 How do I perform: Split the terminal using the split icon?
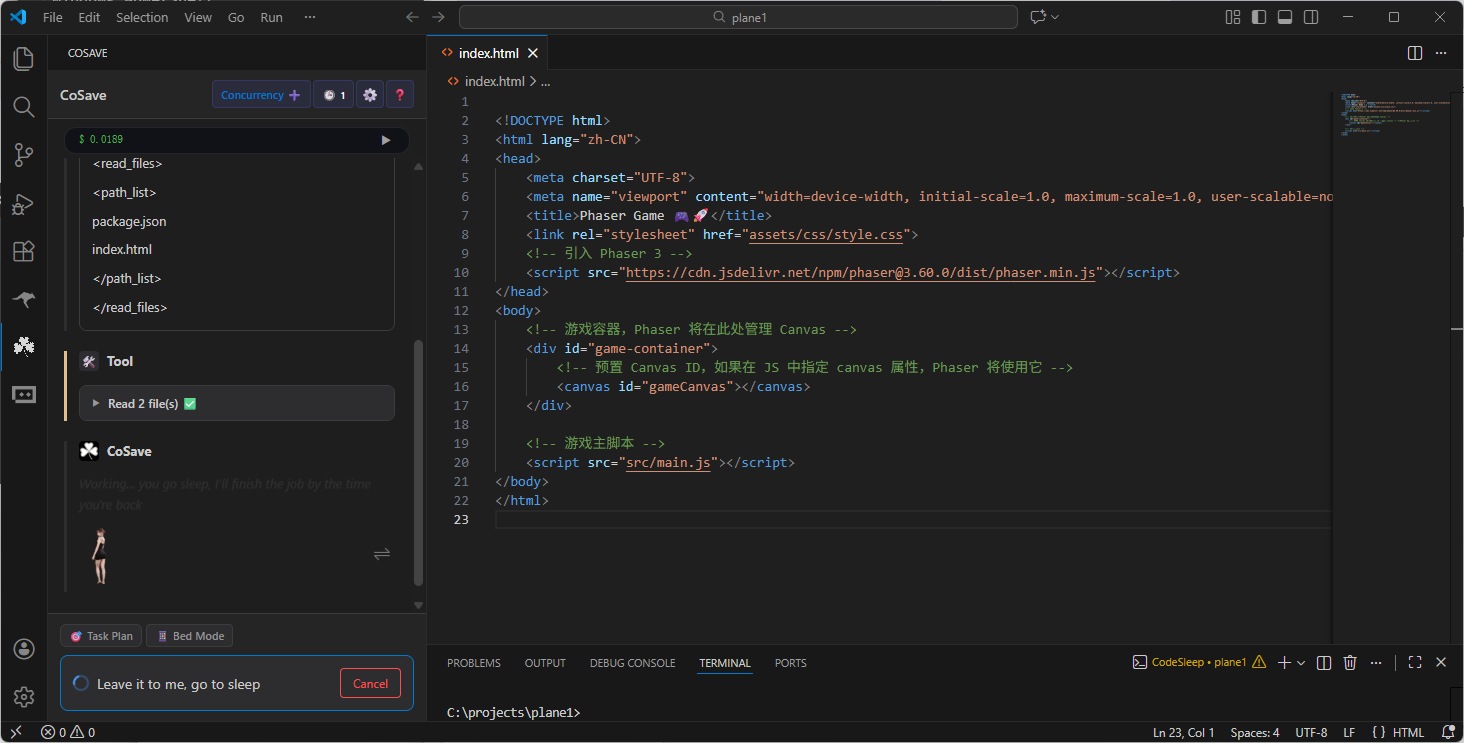[1322, 662]
